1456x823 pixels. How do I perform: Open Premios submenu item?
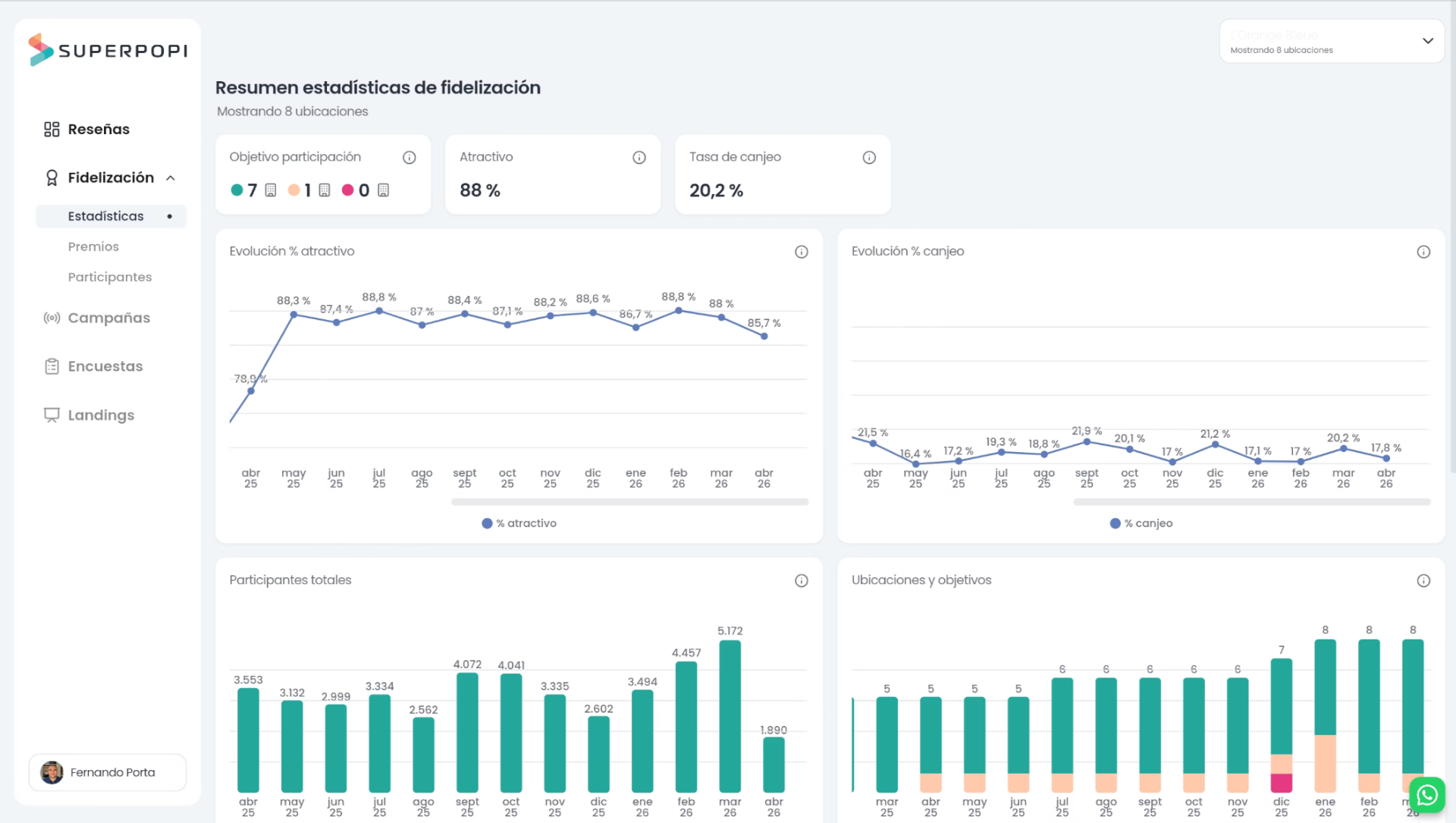click(x=93, y=247)
